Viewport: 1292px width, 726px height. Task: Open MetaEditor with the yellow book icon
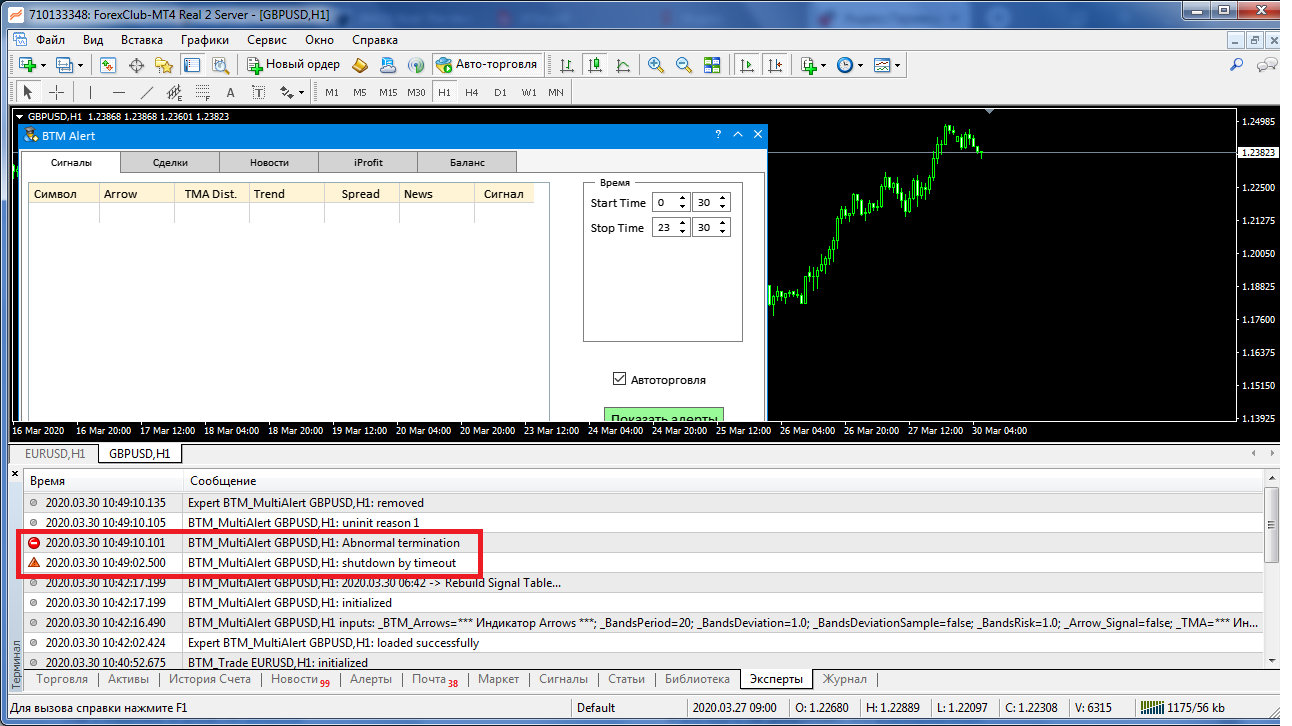[361, 65]
